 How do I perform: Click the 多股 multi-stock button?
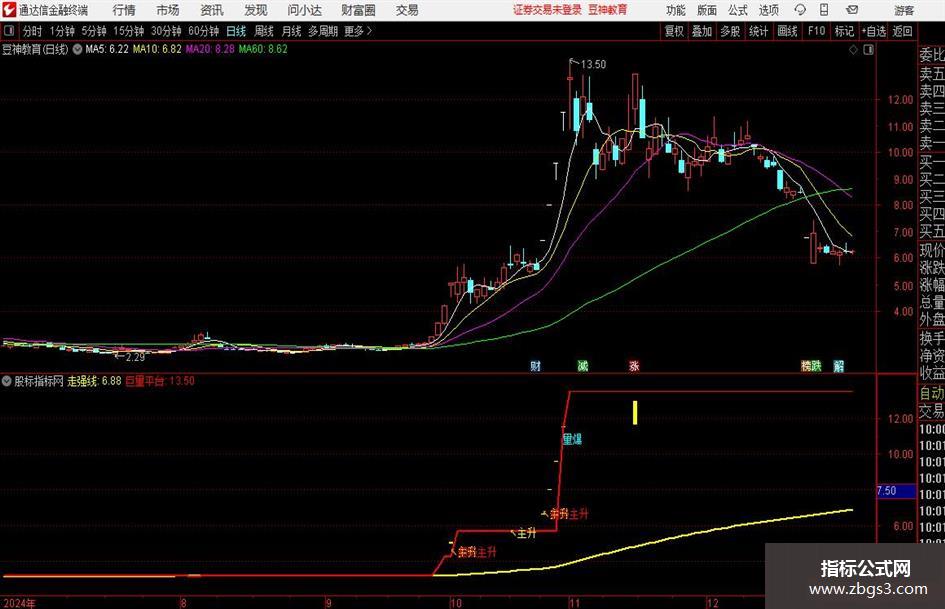click(730, 31)
